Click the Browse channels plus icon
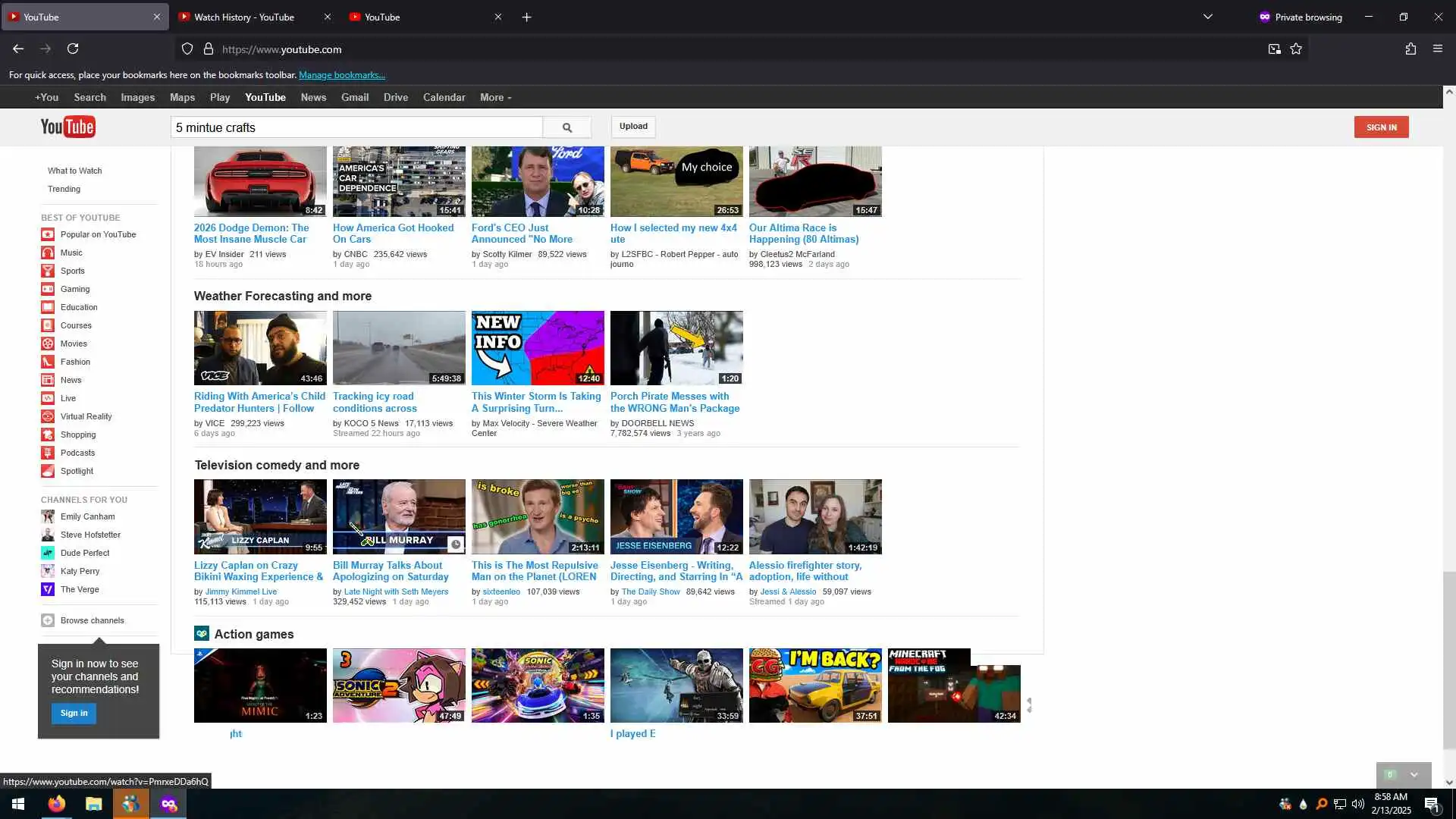1456x819 pixels. pyautogui.click(x=48, y=620)
